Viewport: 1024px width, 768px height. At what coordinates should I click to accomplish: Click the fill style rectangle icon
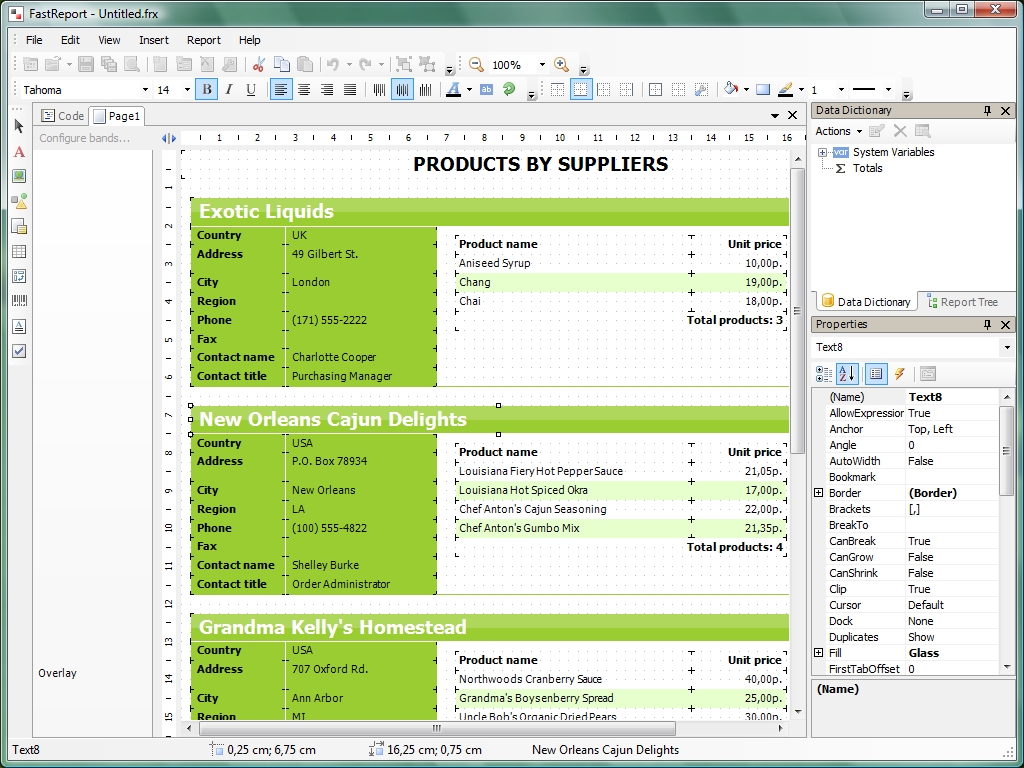763,89
